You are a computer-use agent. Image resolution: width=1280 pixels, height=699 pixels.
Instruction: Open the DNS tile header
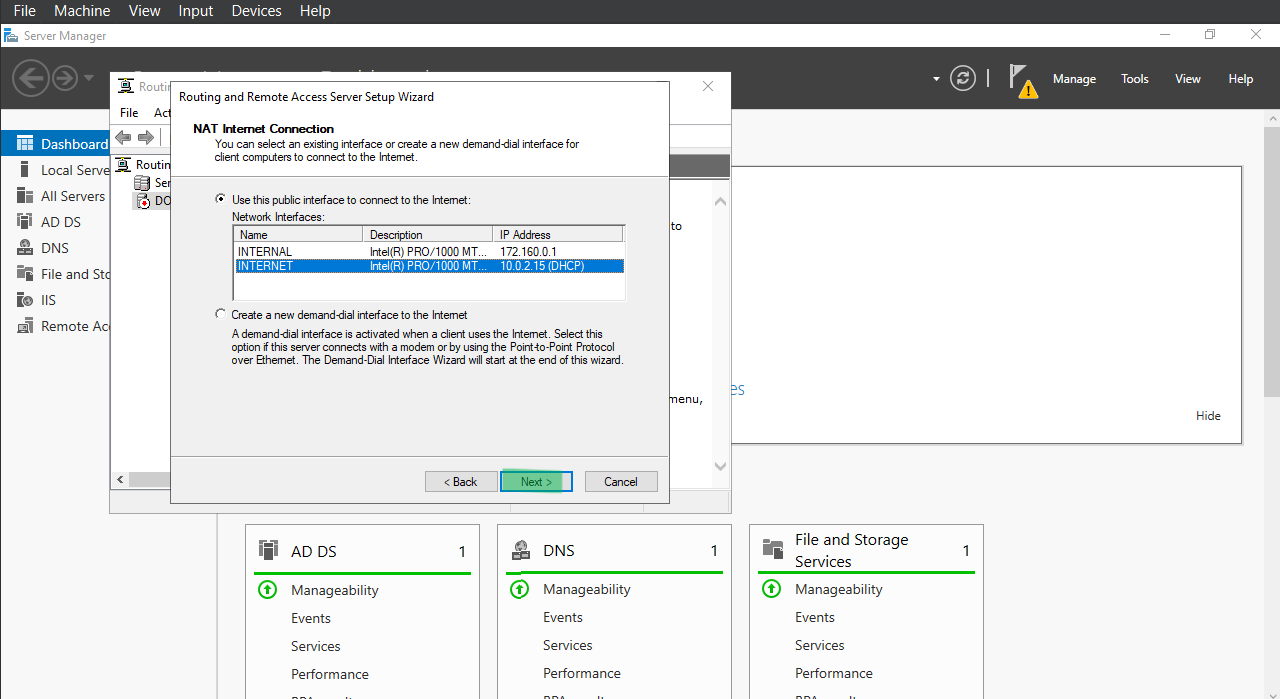[x=614, y=551]
